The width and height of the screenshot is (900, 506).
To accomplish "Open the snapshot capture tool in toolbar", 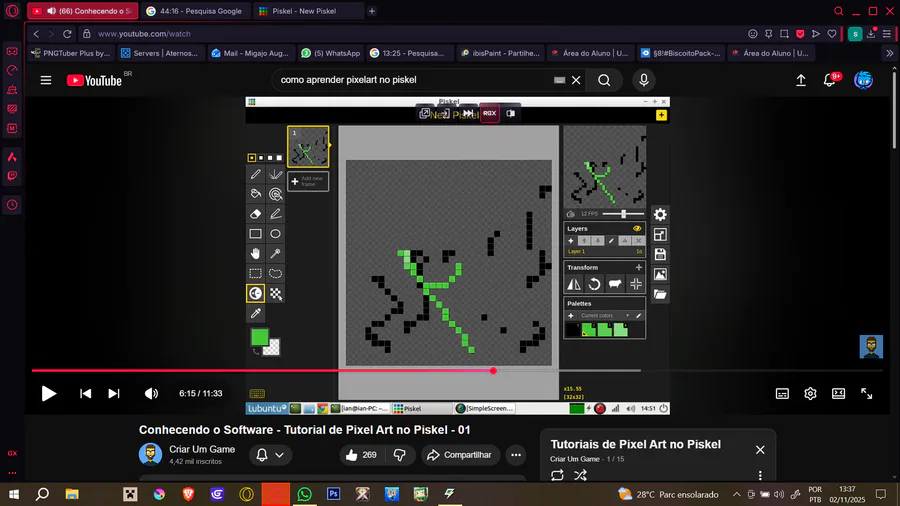I will pos(784,34).
